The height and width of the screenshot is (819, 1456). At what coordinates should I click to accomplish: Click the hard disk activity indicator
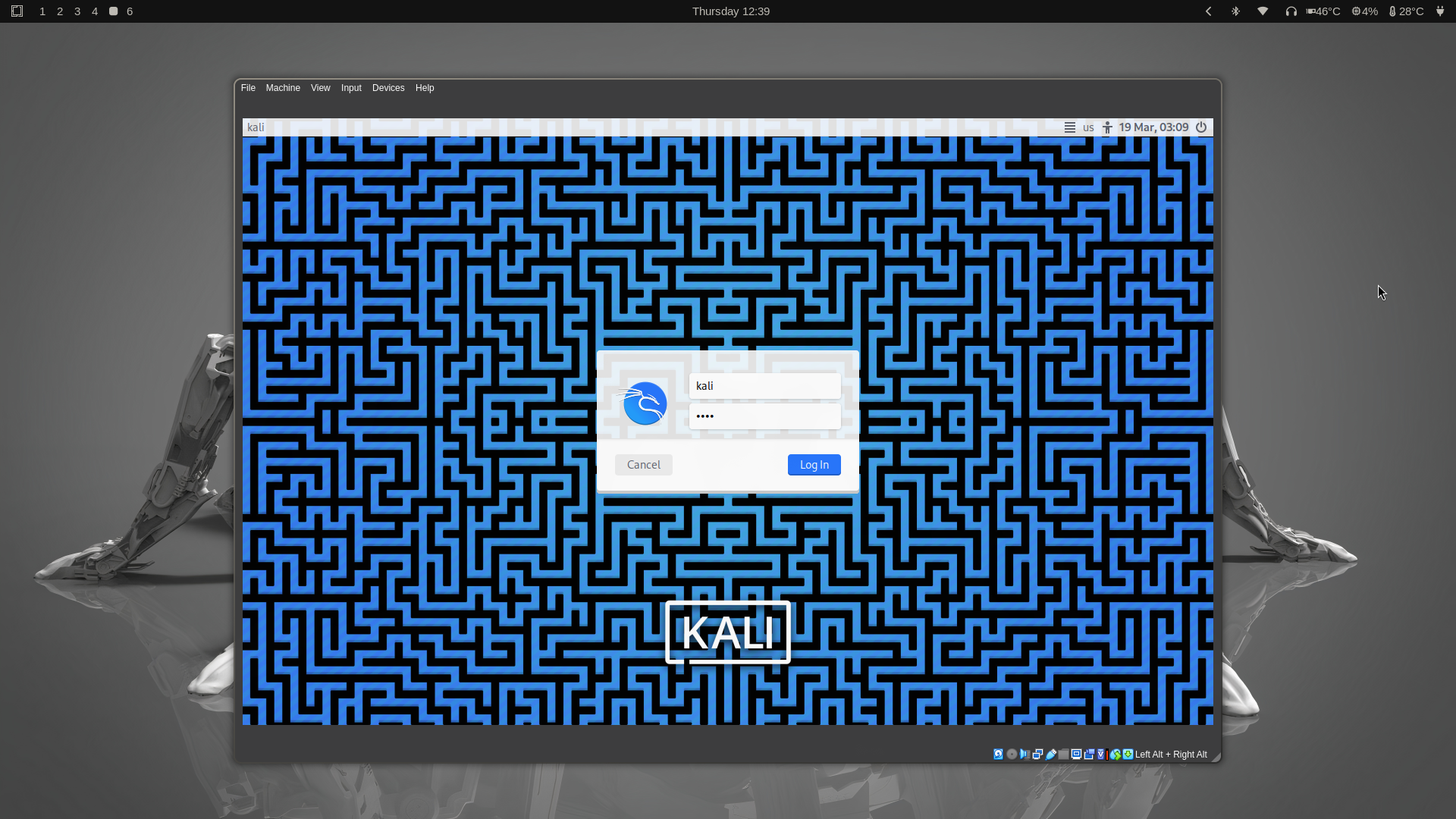tap(999, 754)
